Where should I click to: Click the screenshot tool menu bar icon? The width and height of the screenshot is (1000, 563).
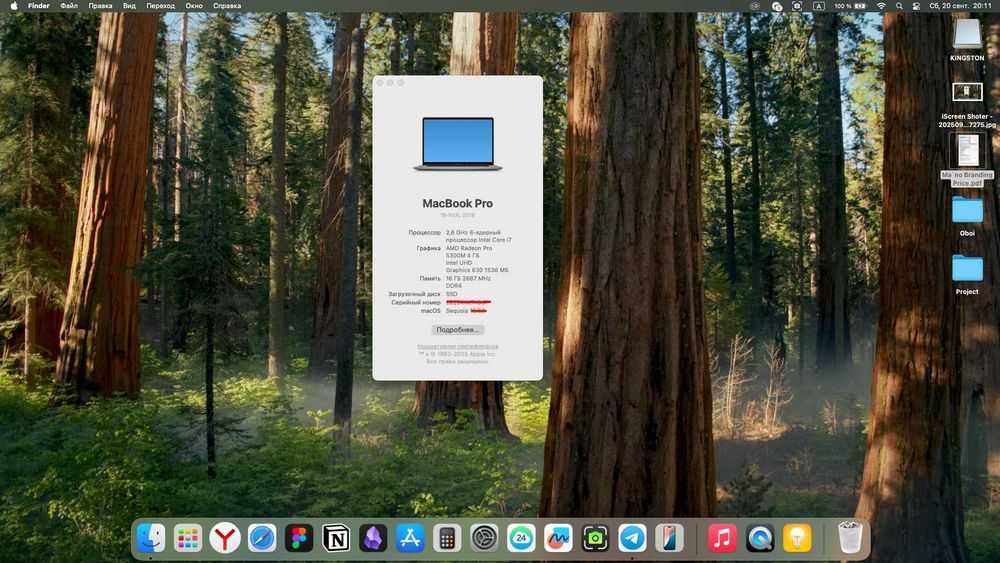click(797, 6)
